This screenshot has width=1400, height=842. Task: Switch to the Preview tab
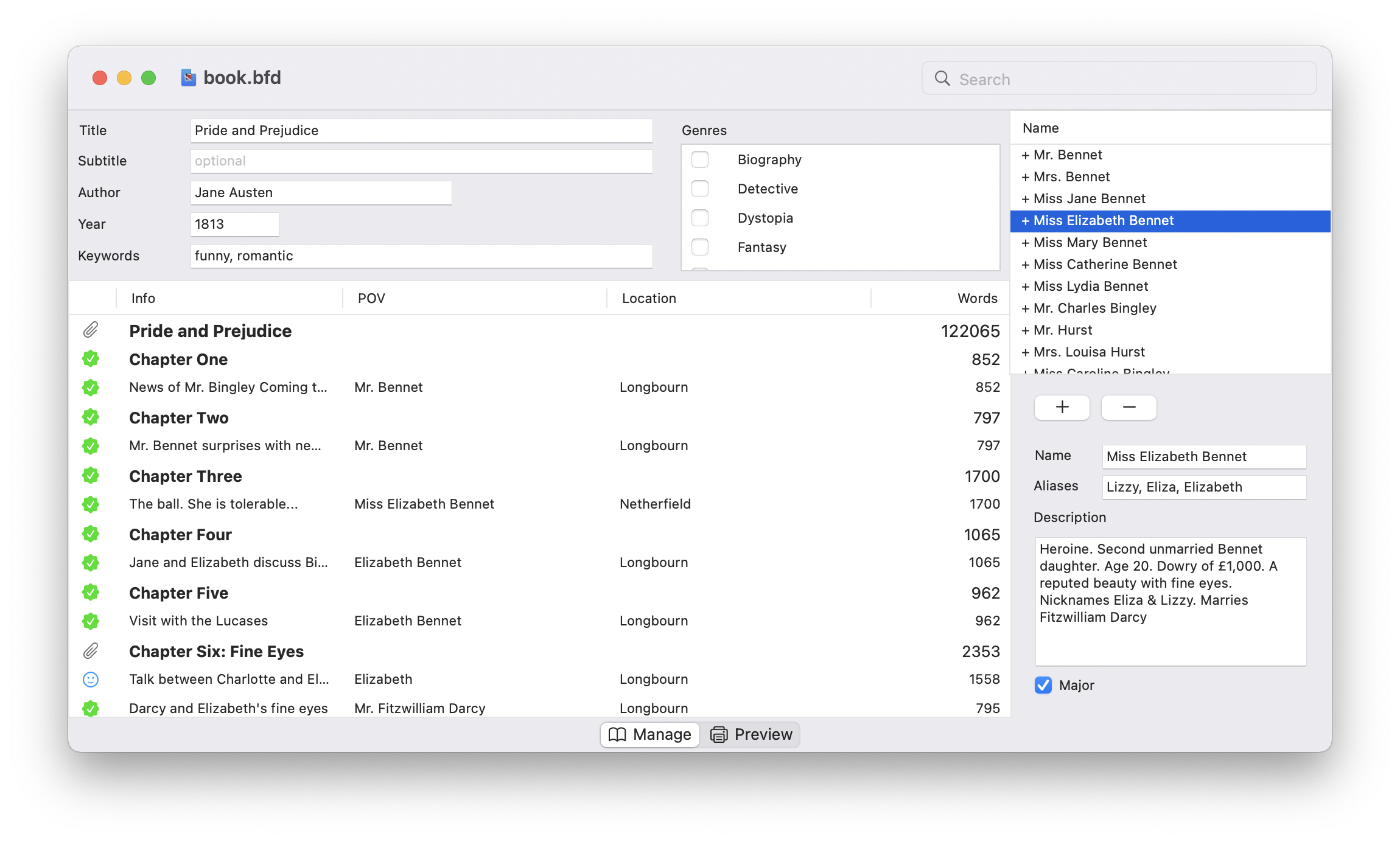751,734
